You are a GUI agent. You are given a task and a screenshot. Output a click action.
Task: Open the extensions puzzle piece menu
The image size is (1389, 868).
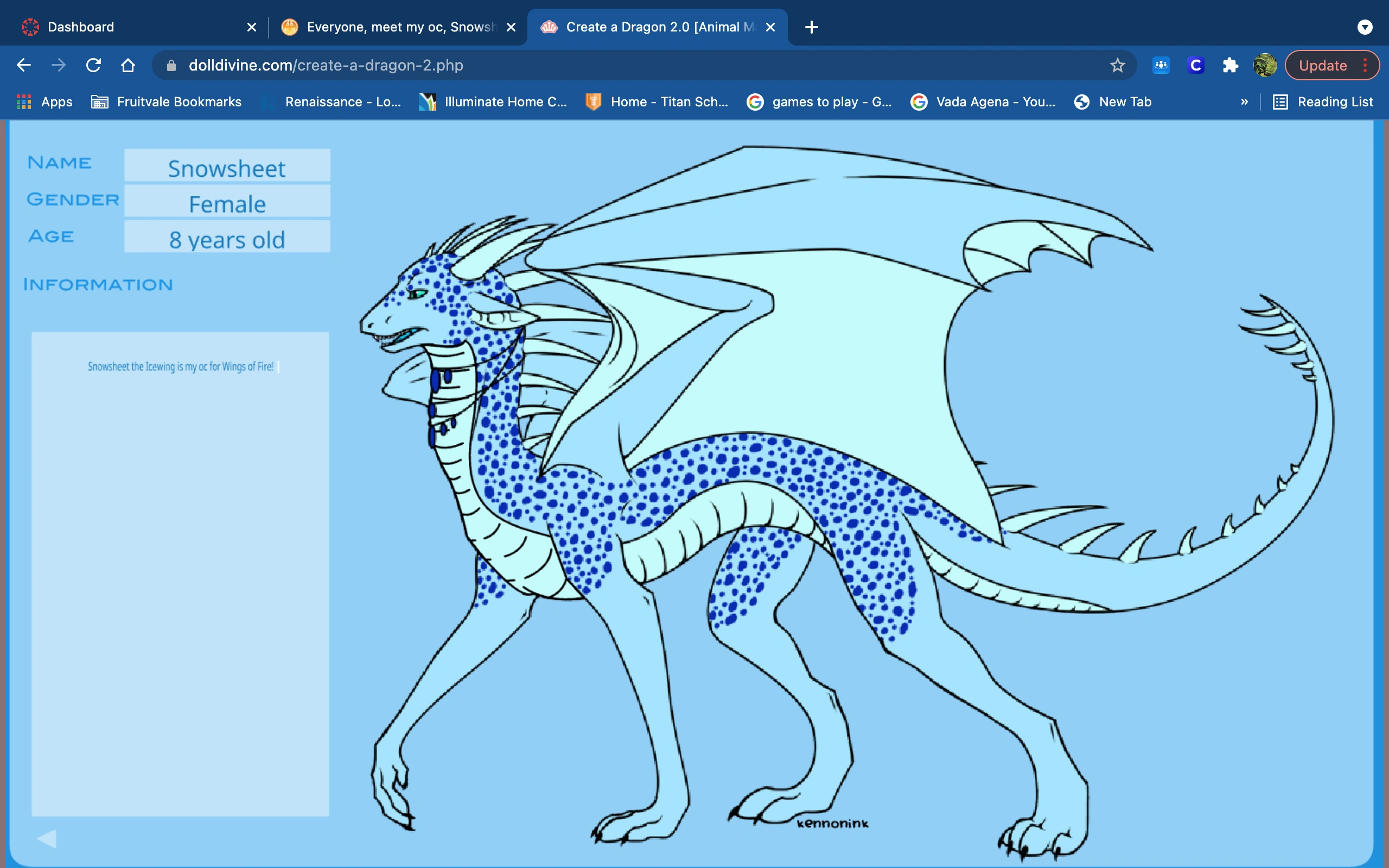click(1230, 65)
